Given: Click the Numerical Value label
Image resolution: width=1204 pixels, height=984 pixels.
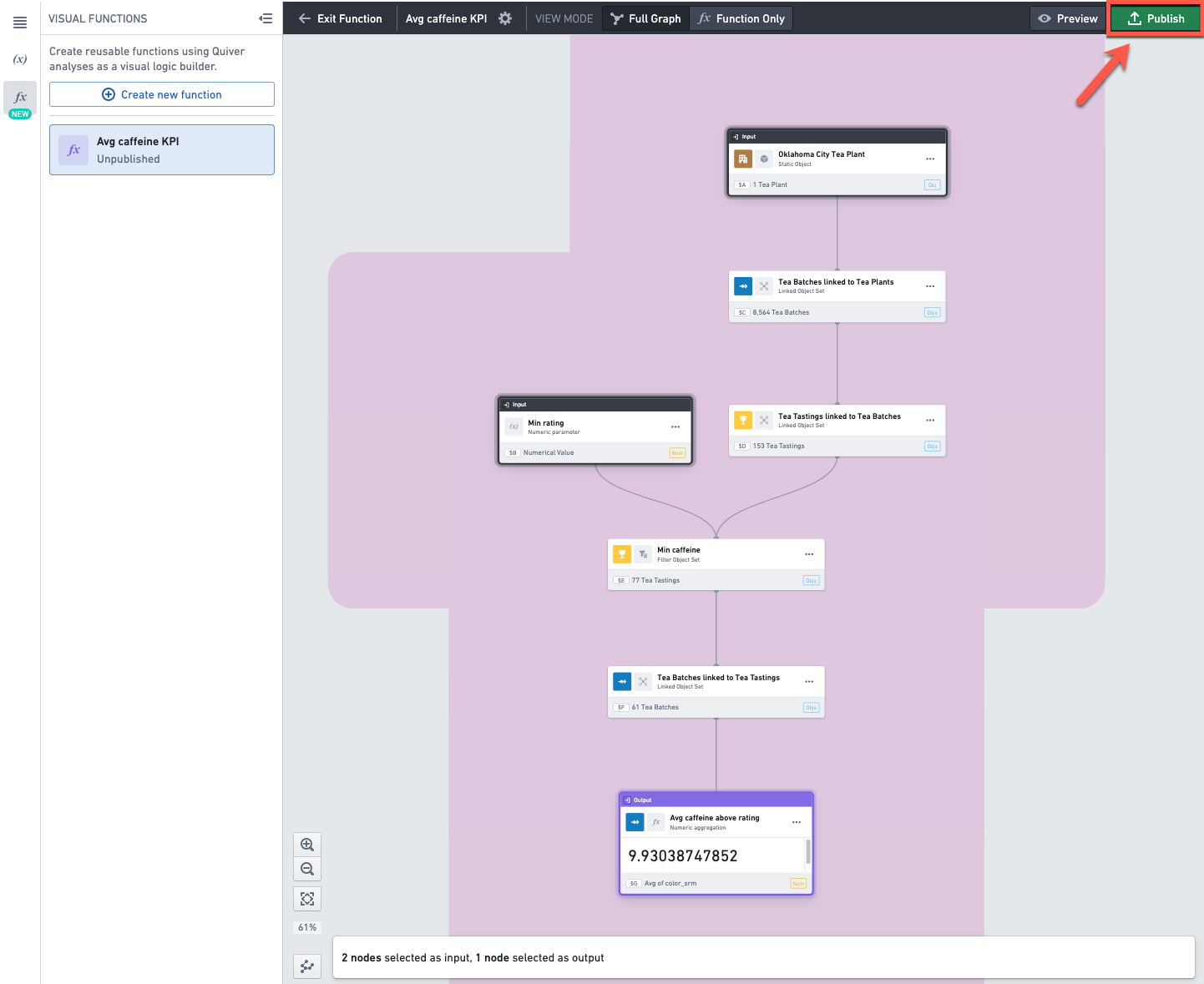Looking at the screenshot, I should click(x=549, y=452).
